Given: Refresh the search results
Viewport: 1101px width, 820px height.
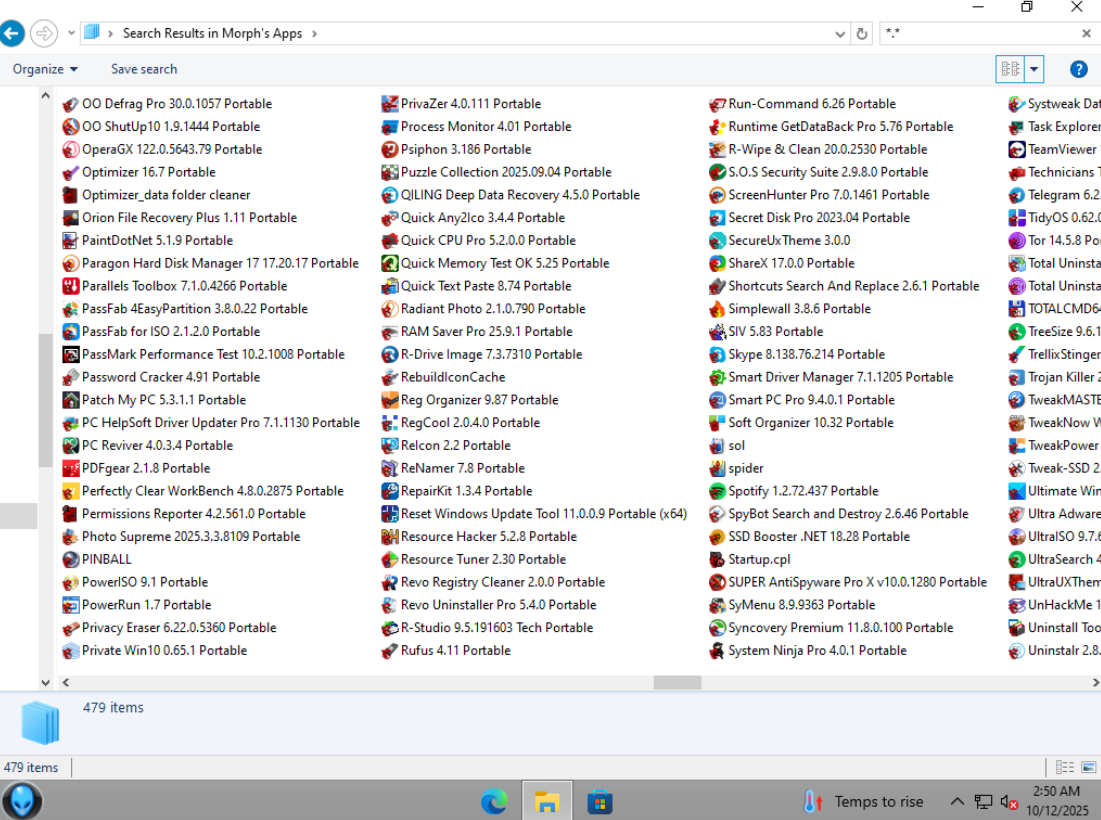Looking at the screenshot, I should [x=862, y=34].
